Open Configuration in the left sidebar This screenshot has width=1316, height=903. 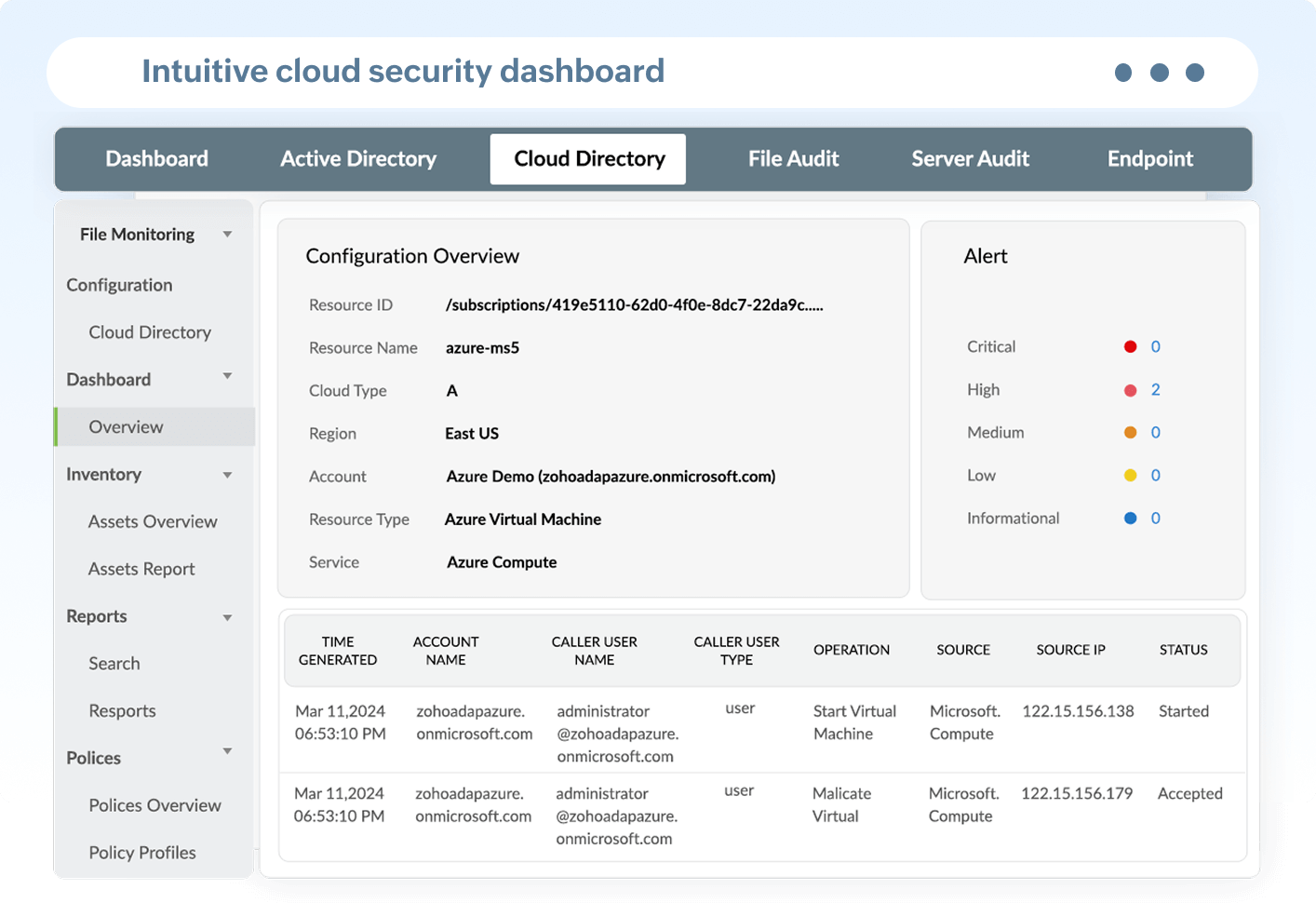tap(119, 285)
